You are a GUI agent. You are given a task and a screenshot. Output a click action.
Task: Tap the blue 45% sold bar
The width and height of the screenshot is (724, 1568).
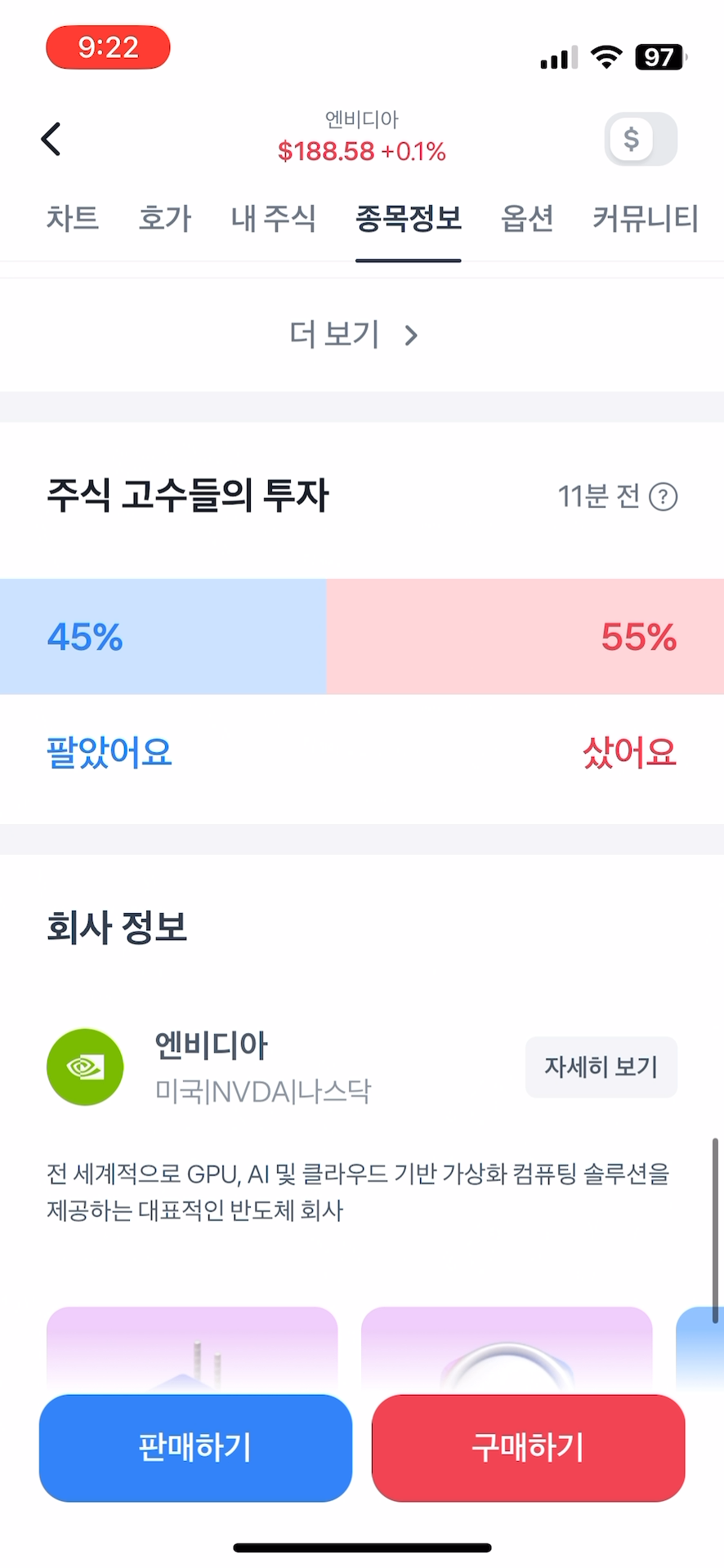point(163,636)
